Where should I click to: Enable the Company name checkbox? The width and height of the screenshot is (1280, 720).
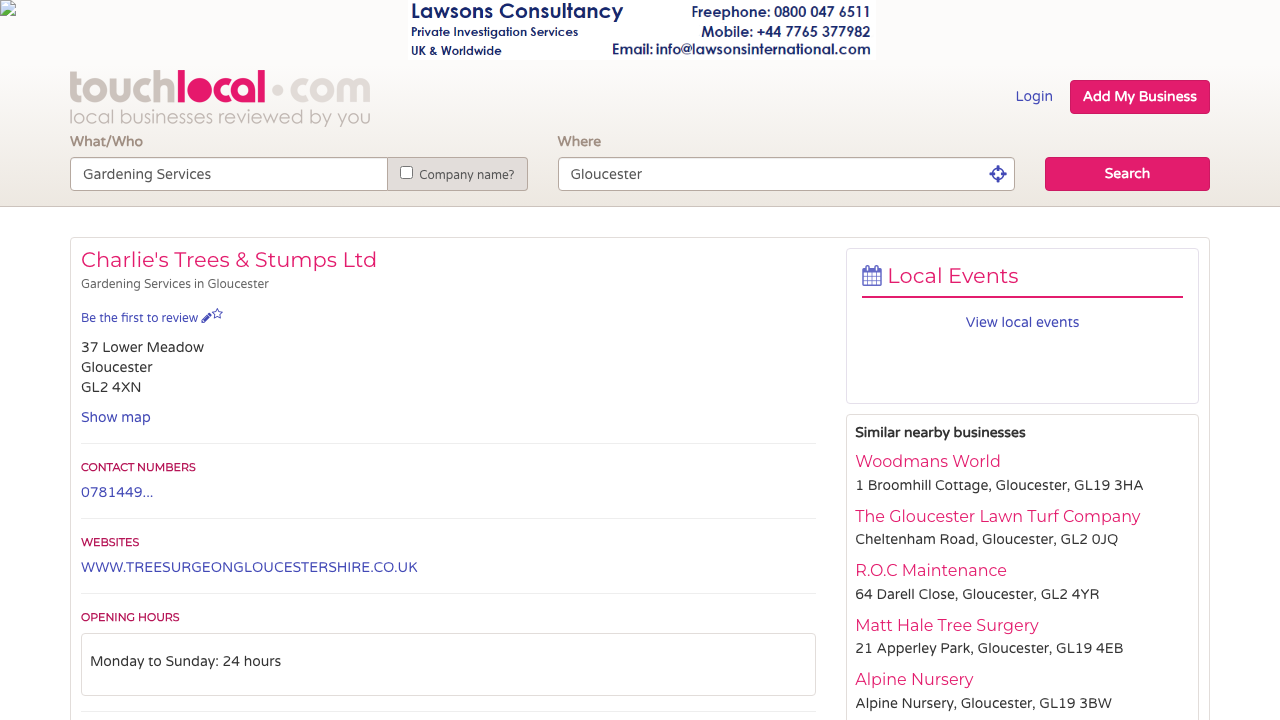(x=406, y=171)
